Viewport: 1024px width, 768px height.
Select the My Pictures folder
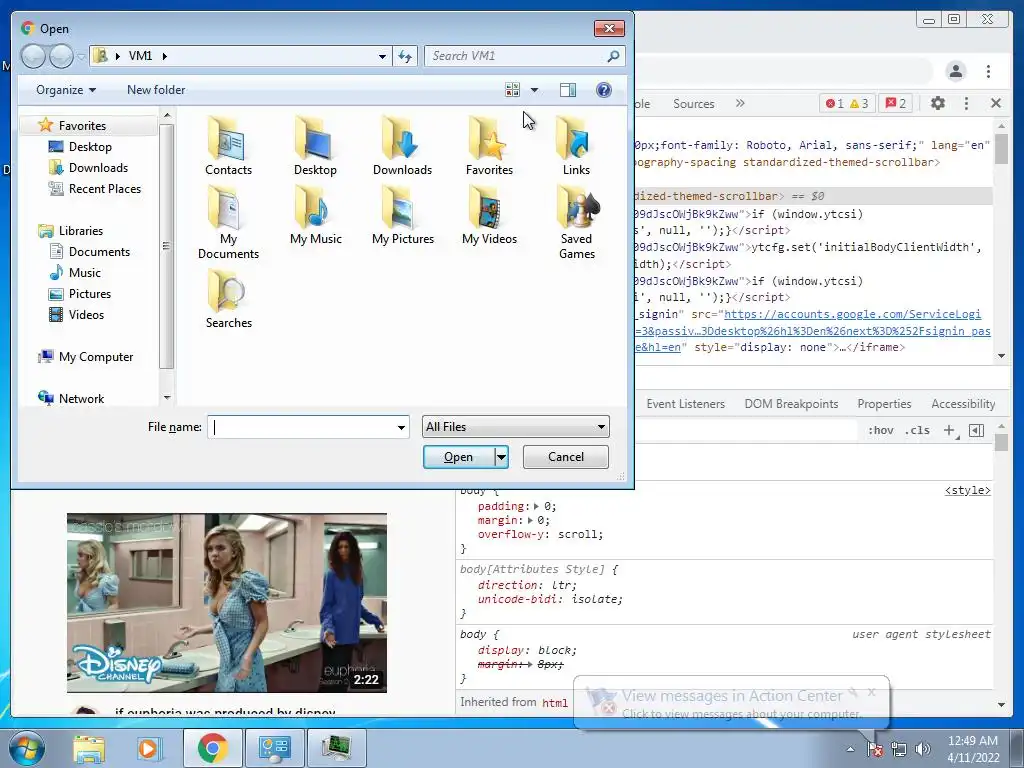click(403, 215)
